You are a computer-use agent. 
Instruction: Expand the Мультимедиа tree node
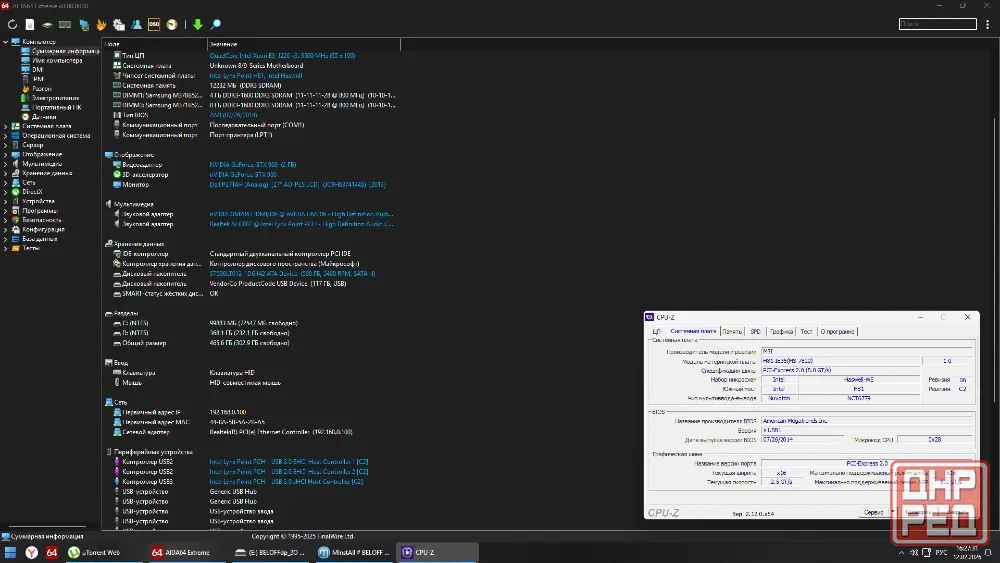point(6,164)
